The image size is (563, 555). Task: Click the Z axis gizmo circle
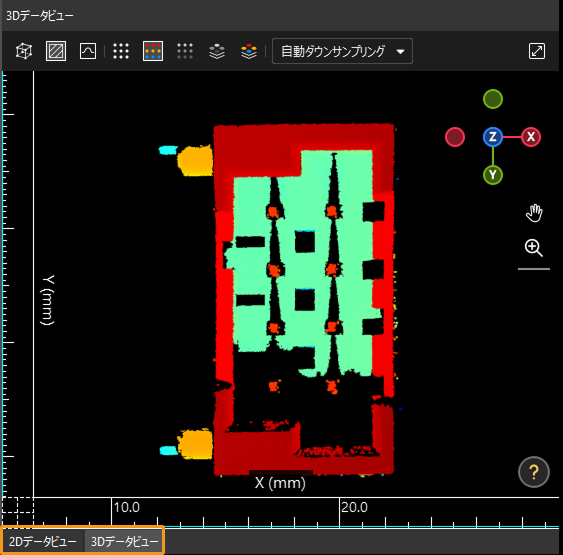tap(493, 137)
